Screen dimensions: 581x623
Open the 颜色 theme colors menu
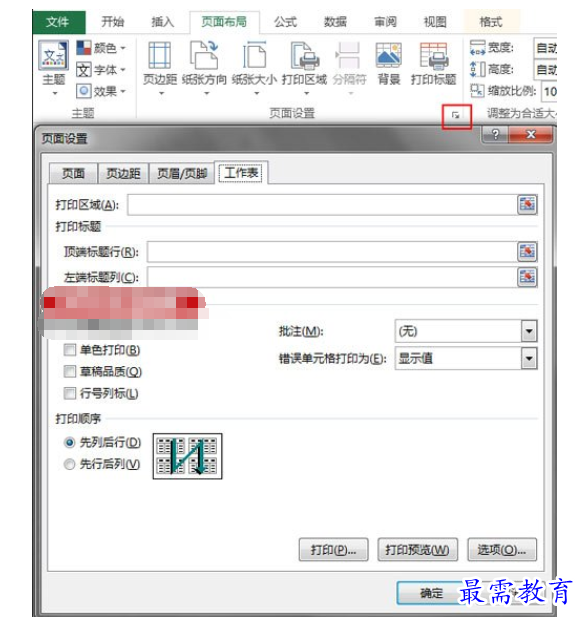101,48
